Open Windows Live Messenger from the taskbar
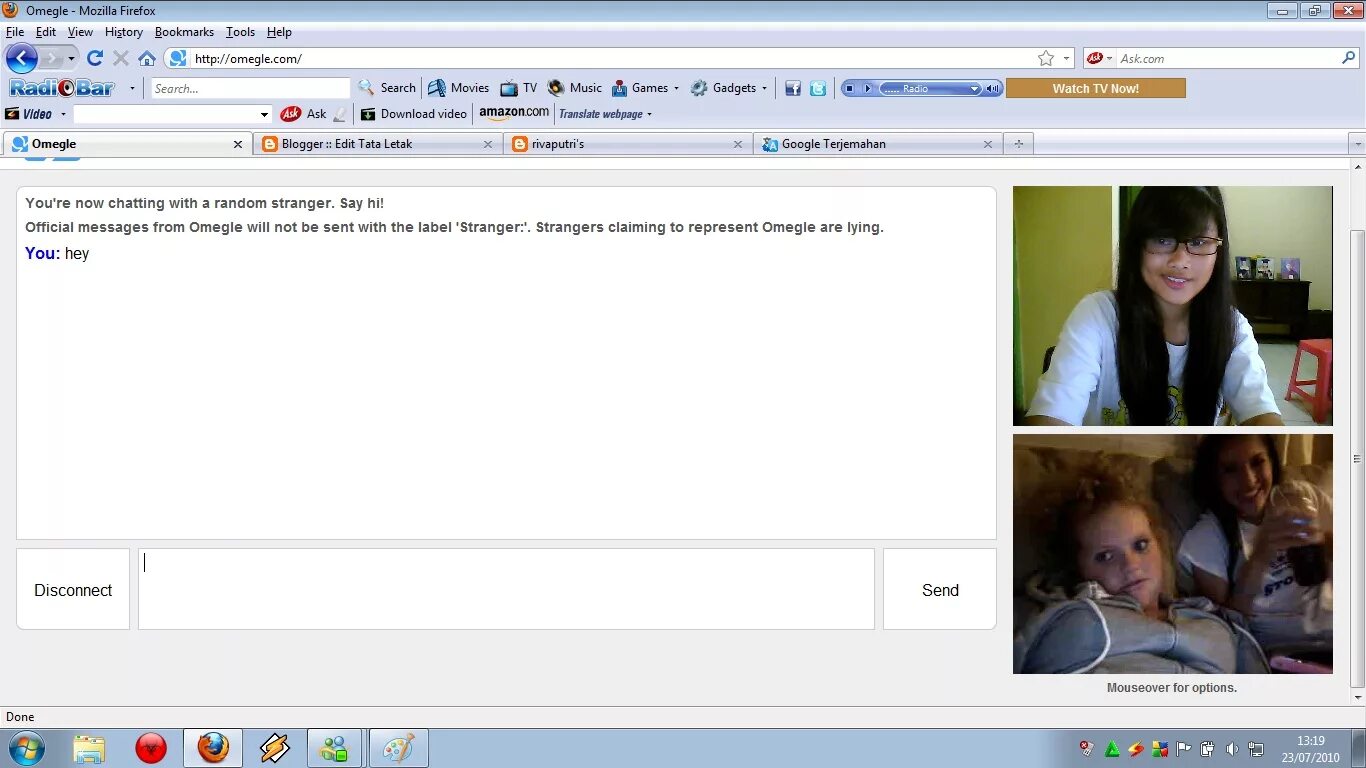Viewport: 1366px width, 768px height. [335, 748]
